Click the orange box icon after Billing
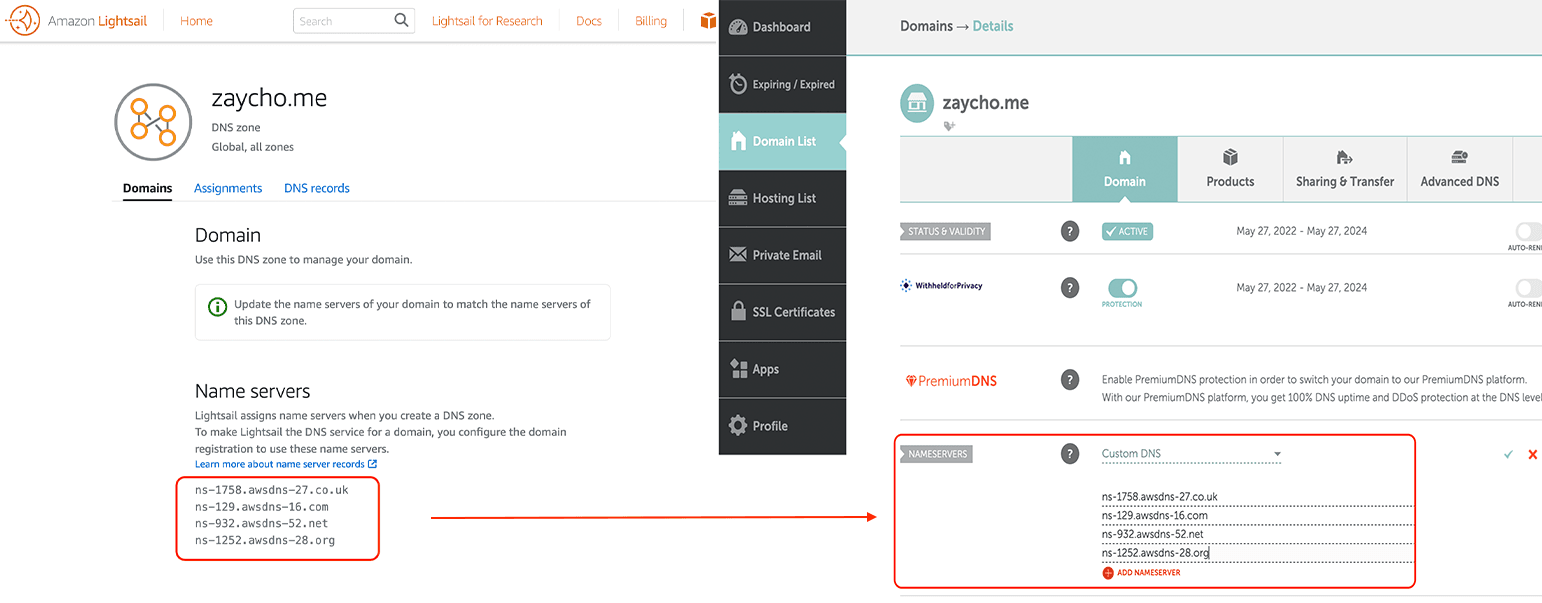Screen dimensions: 1542x603 pos(709,21)
